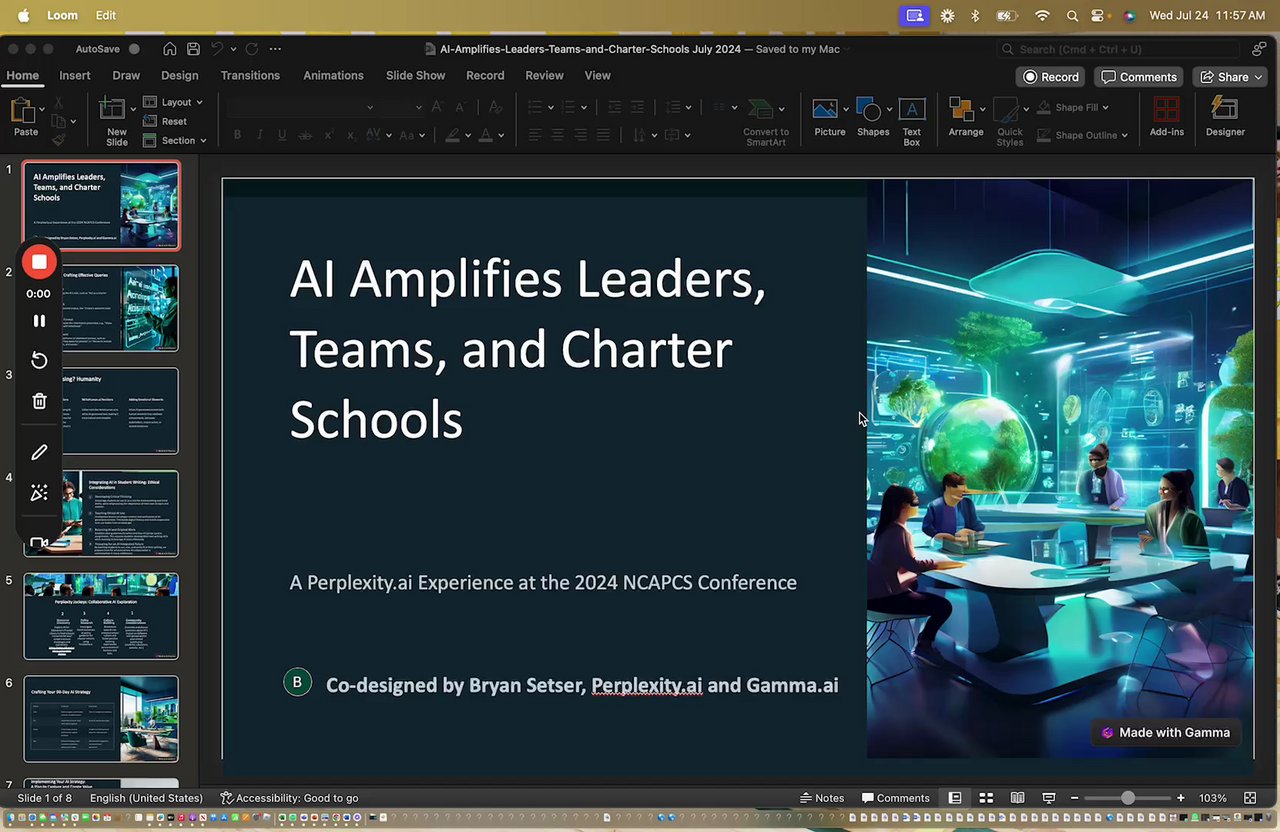Open the Apple menu
The height and width of the screenshot is (832, 1280).
pyautogui.click(x=23, y=15)
